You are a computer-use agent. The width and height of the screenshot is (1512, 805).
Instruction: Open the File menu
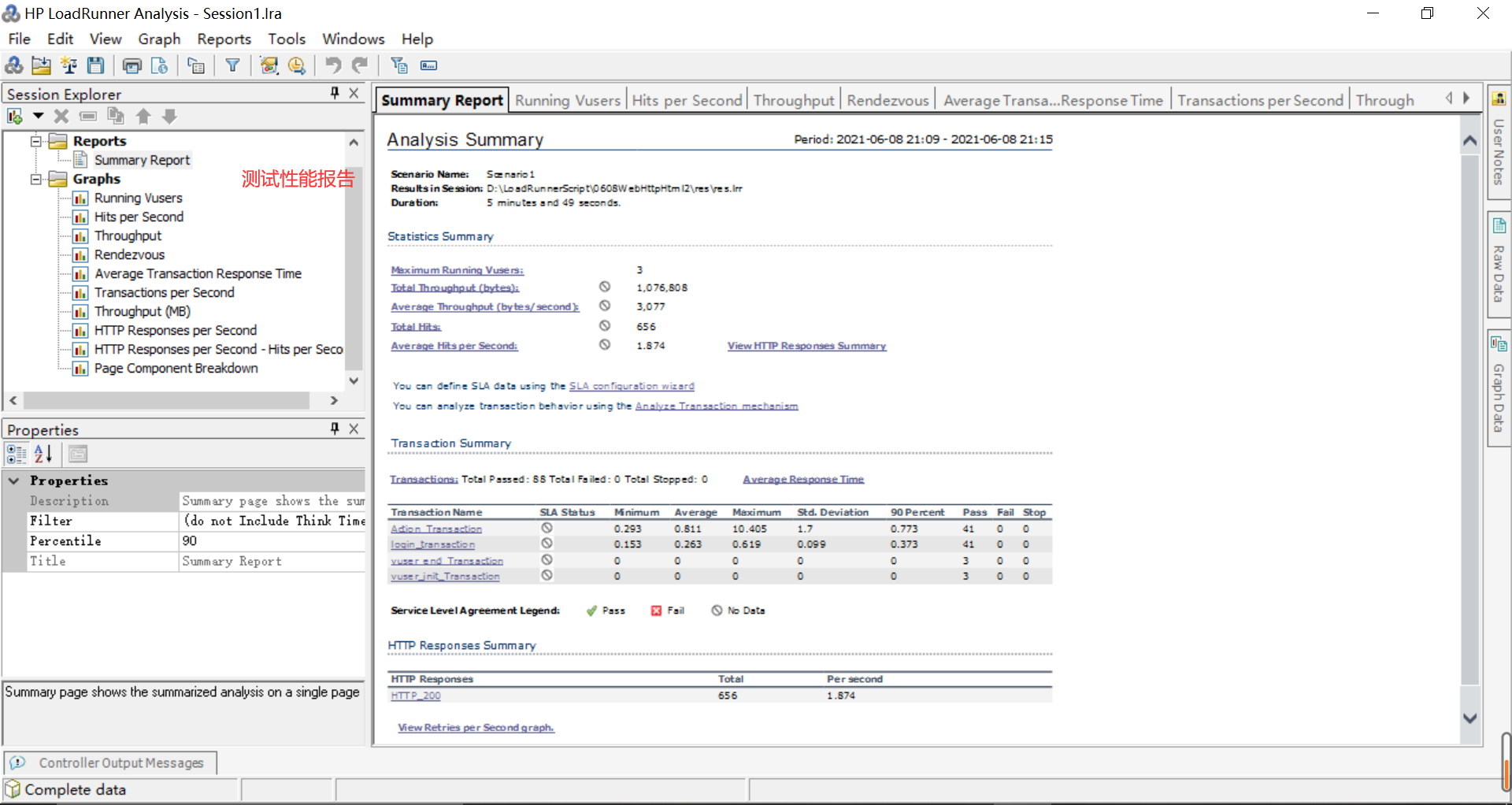(19, 39)
